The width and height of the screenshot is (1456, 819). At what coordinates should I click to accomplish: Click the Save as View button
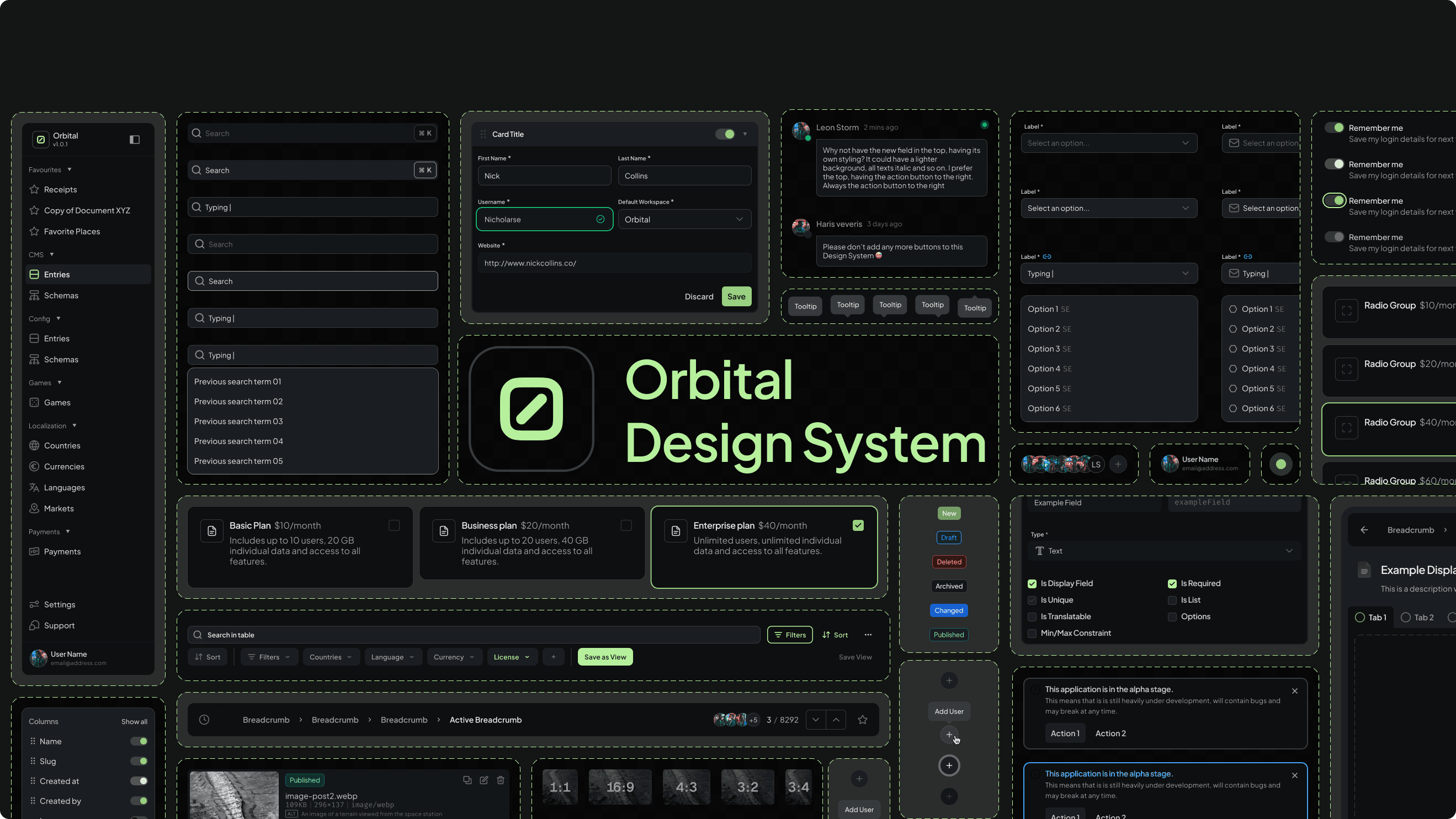pos(605,657)
